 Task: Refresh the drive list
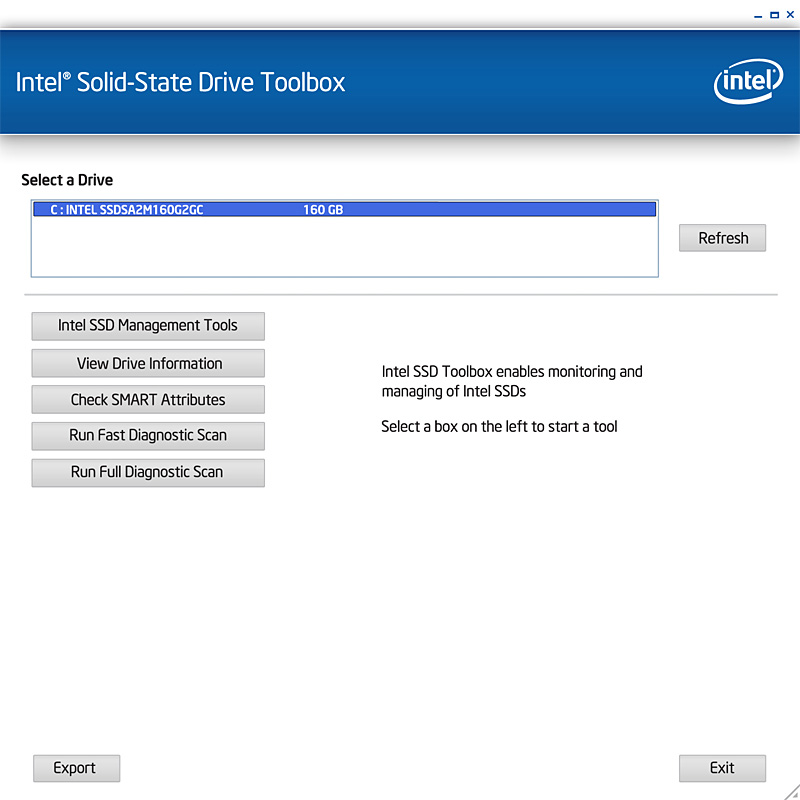point(722,238)
